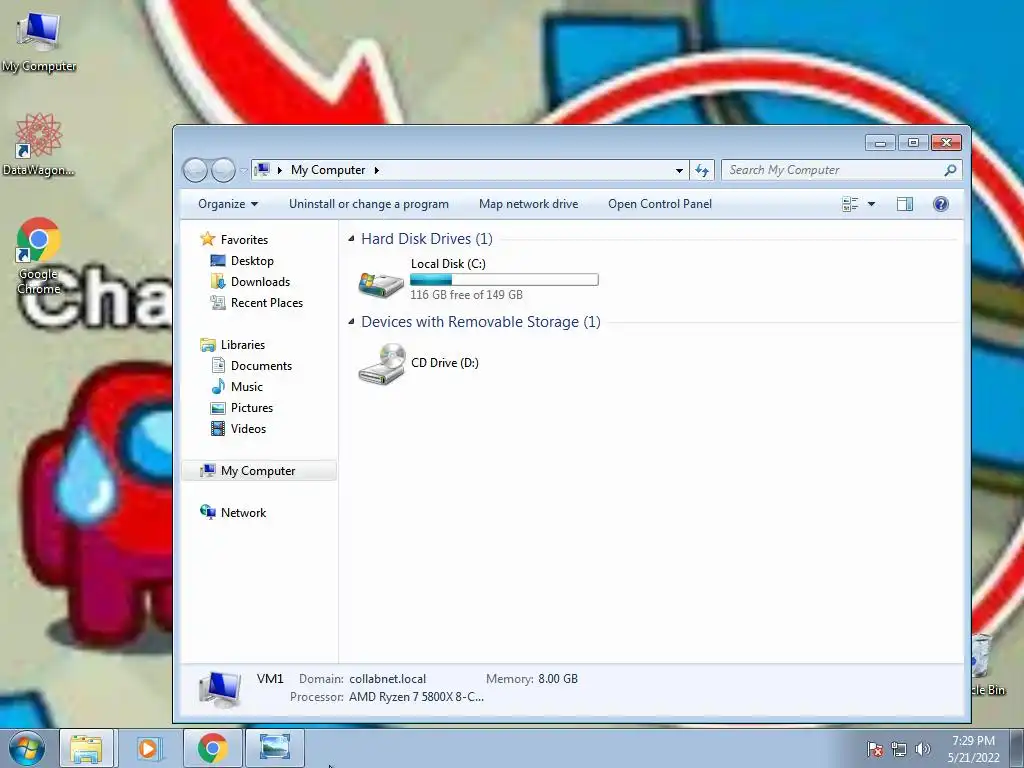
Task: Click VM1 computer icon in details pane
Action: [x=221, y=688]
